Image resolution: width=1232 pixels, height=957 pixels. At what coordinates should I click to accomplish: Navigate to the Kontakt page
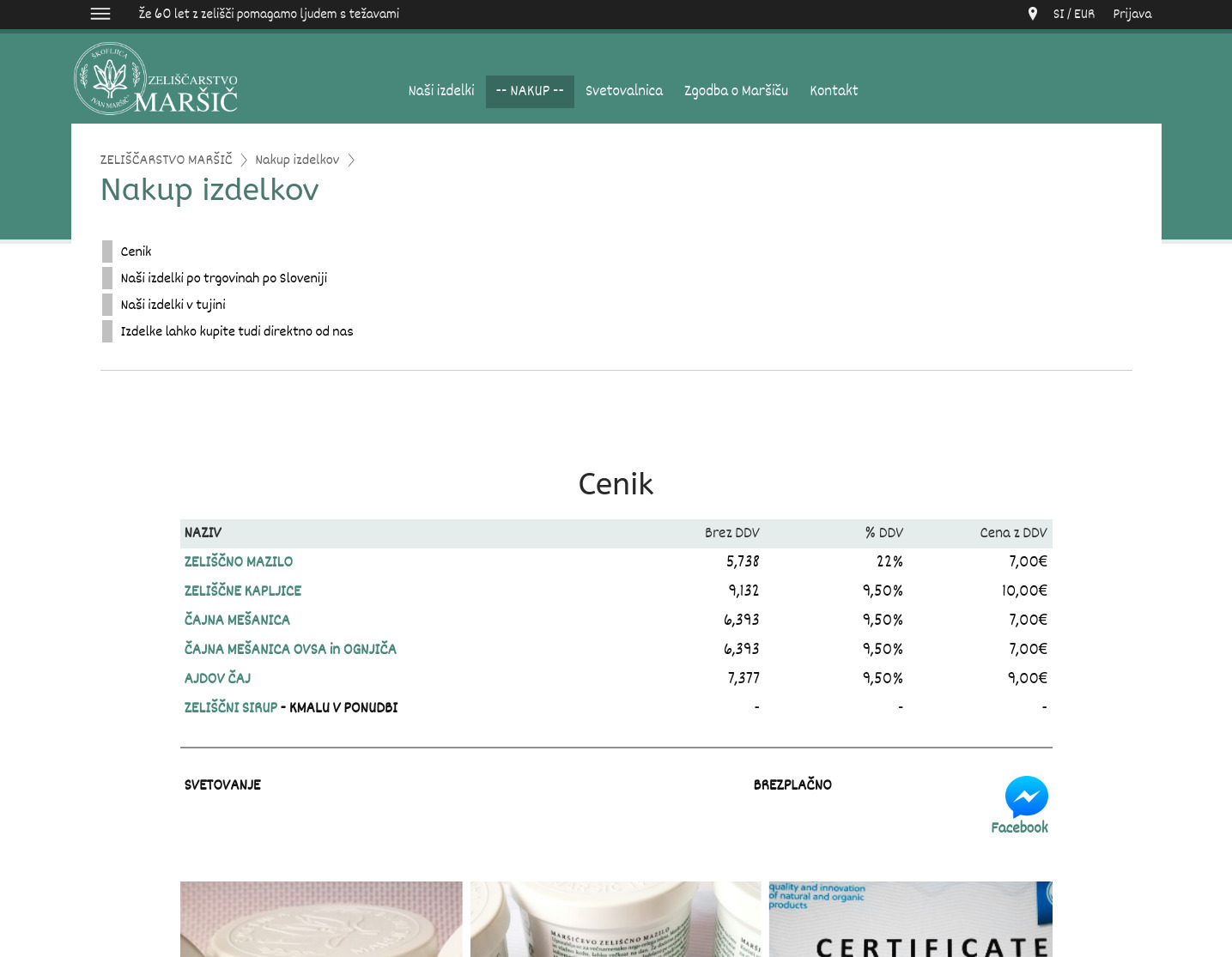[834, 91]
